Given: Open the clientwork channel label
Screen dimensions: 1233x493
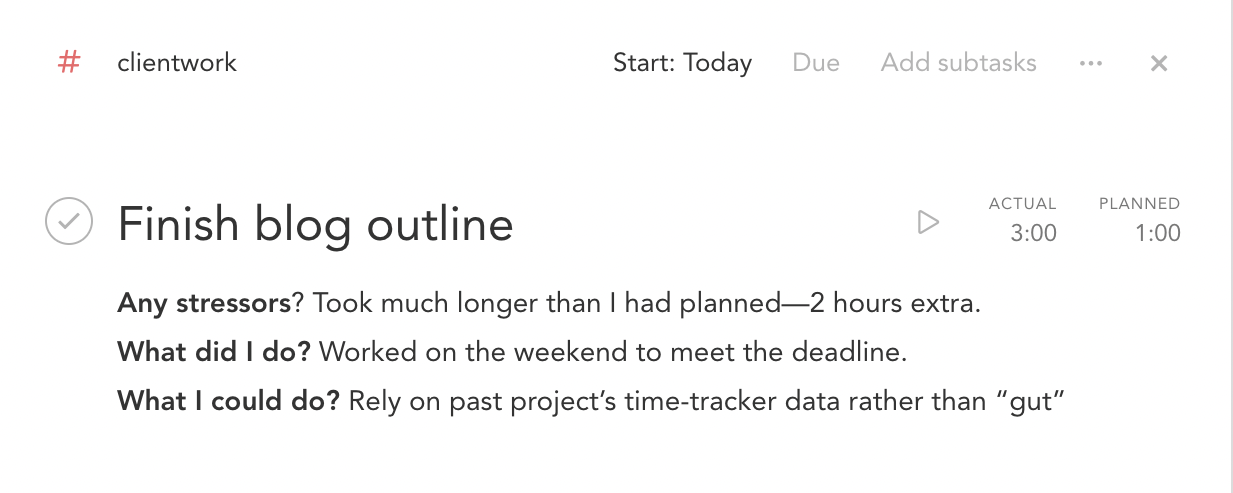Looking at the screenshot, I should pyautogui.click(x=177, y=63).
